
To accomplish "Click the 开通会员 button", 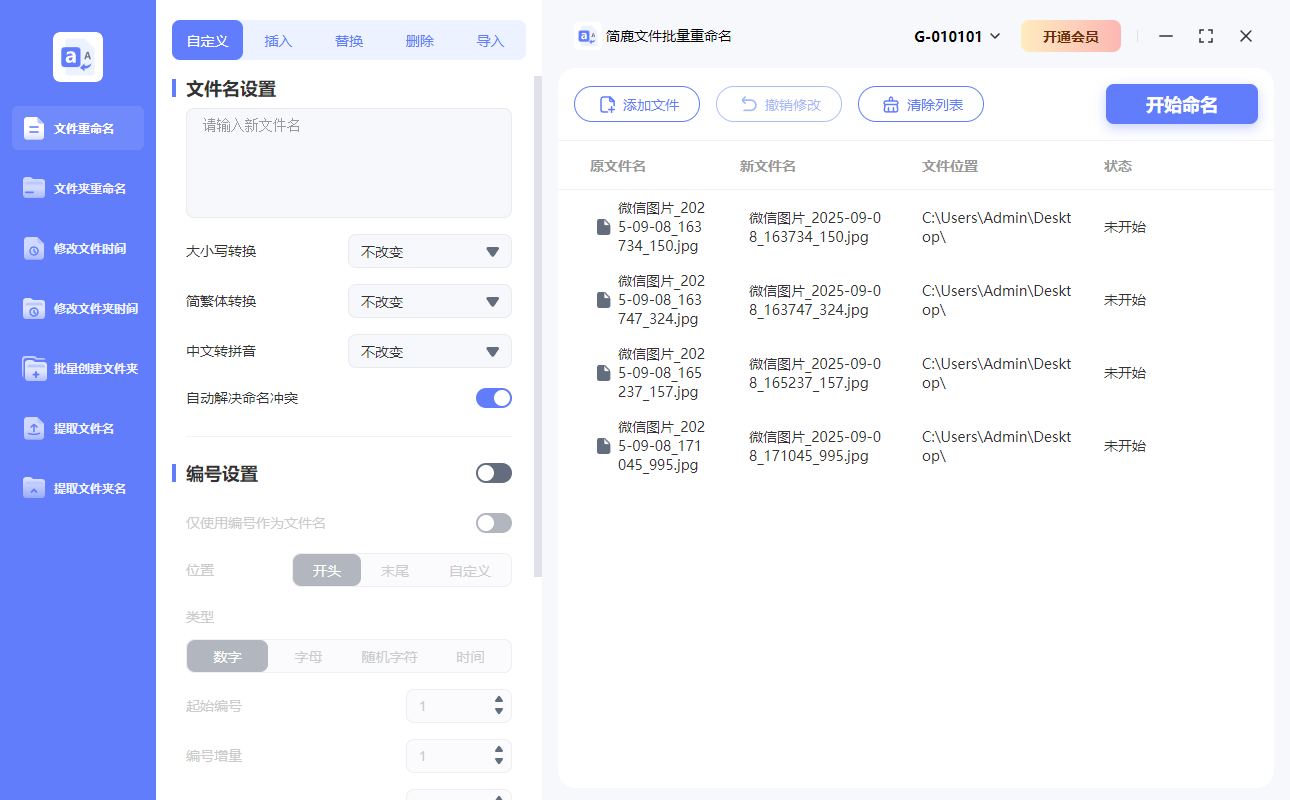I will [x=1071, y=35].
